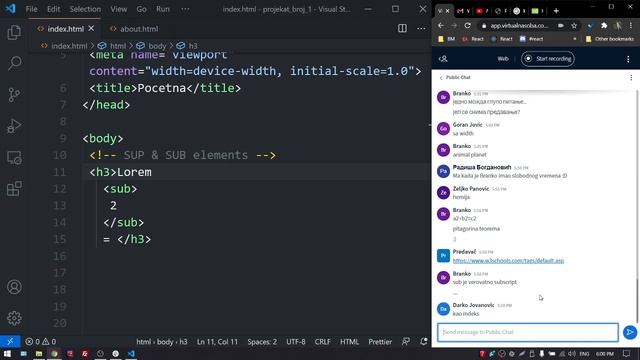Screen dimensions: 640x360
Task: Open the Extensions view
Action: pos(14,189)
